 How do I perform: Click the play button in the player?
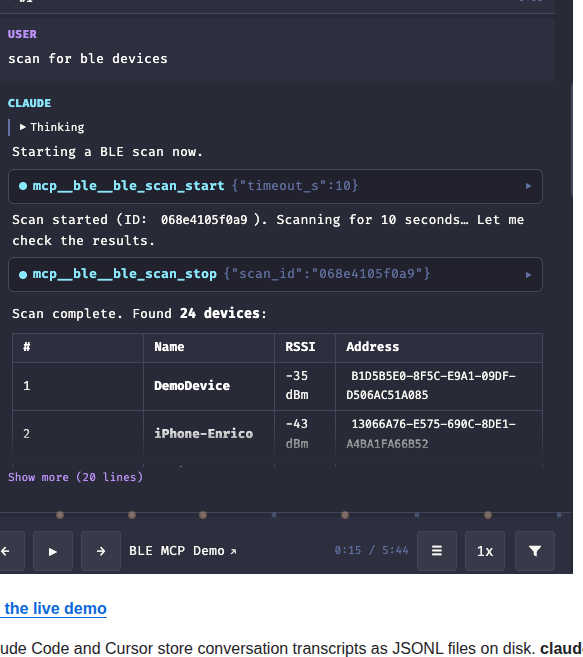[x=53, y=551]
